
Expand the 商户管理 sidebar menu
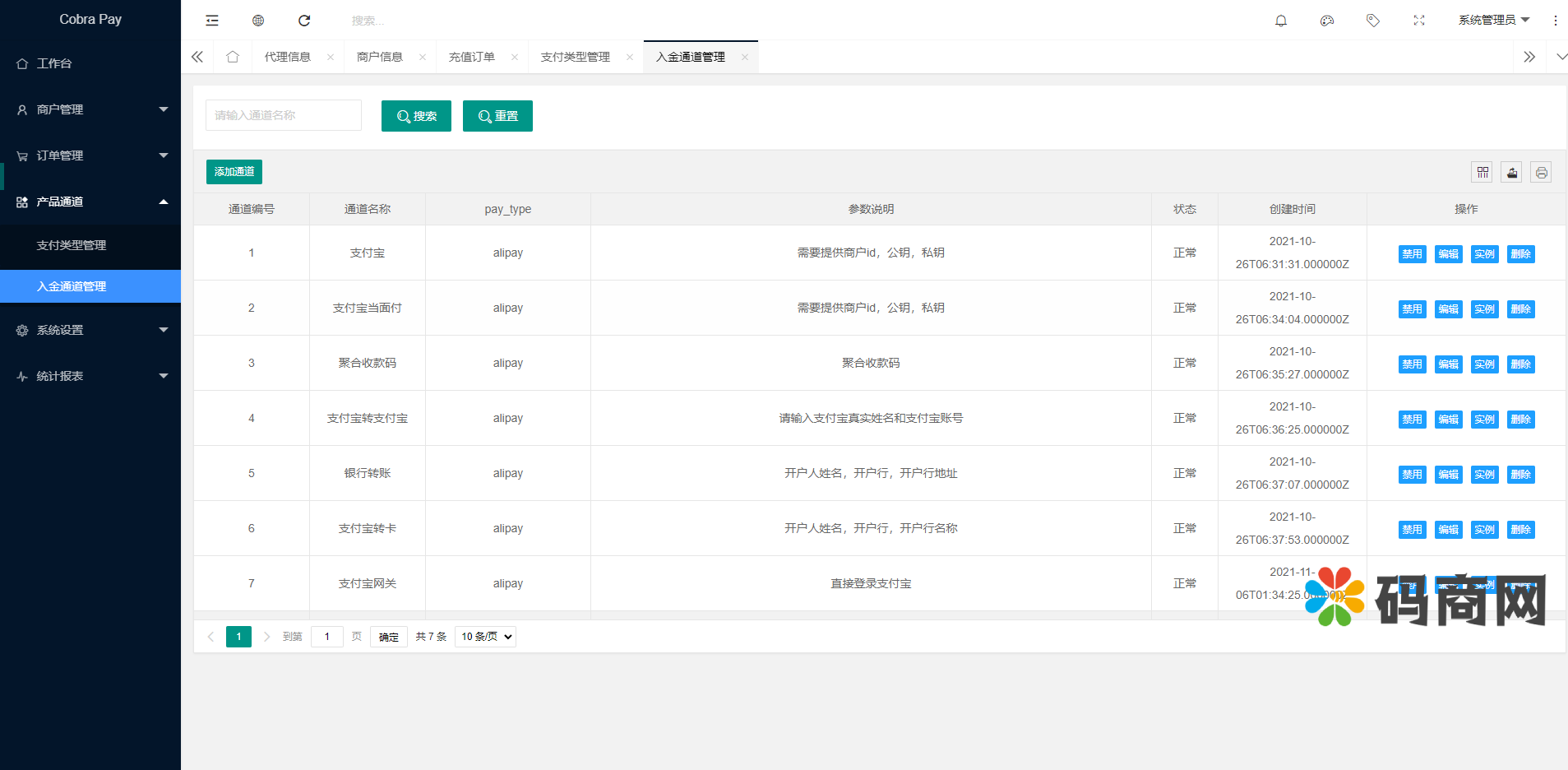pos(90,109)
